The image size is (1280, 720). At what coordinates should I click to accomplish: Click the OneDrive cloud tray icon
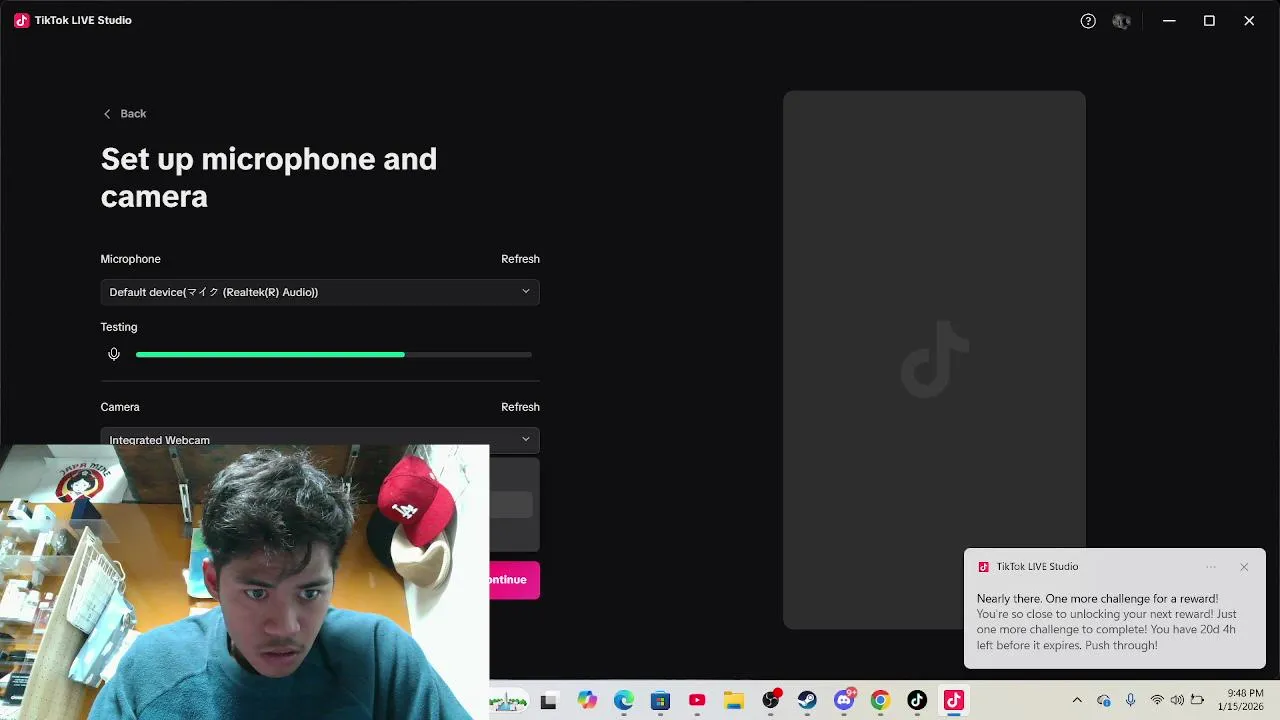(1104, 700)
